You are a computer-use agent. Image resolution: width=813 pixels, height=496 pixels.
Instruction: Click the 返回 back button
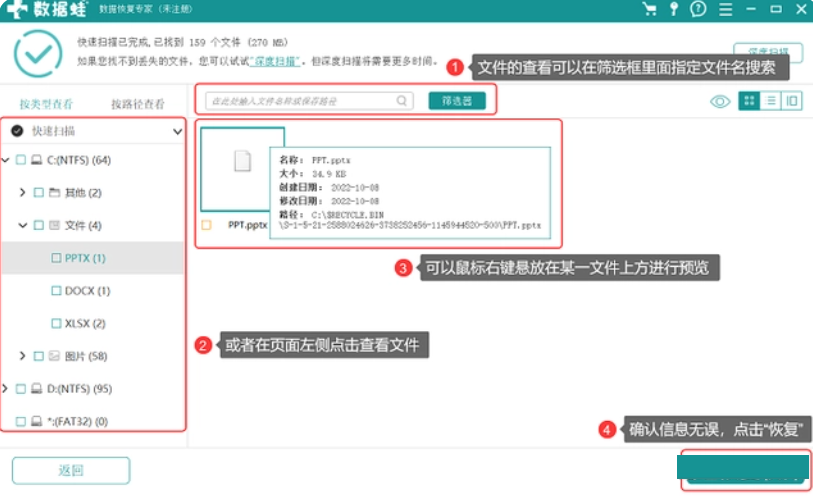(71, 470)
